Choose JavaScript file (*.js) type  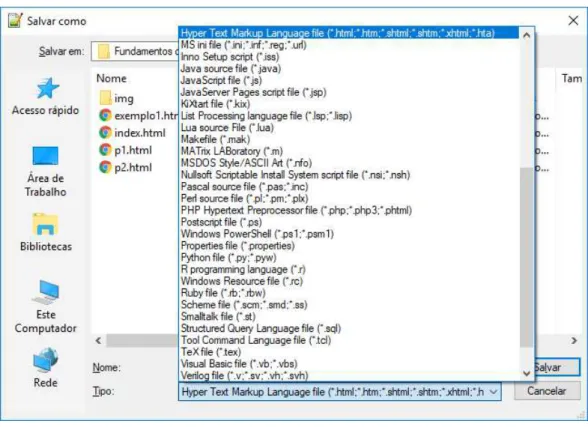tap(349, 80)
